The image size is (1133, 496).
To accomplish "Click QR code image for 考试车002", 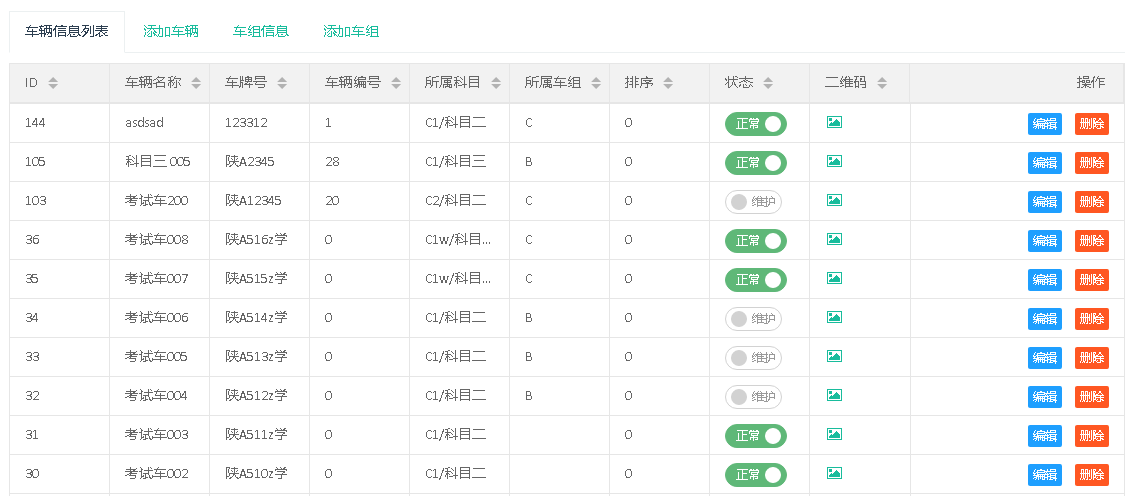I will point(834,473).
